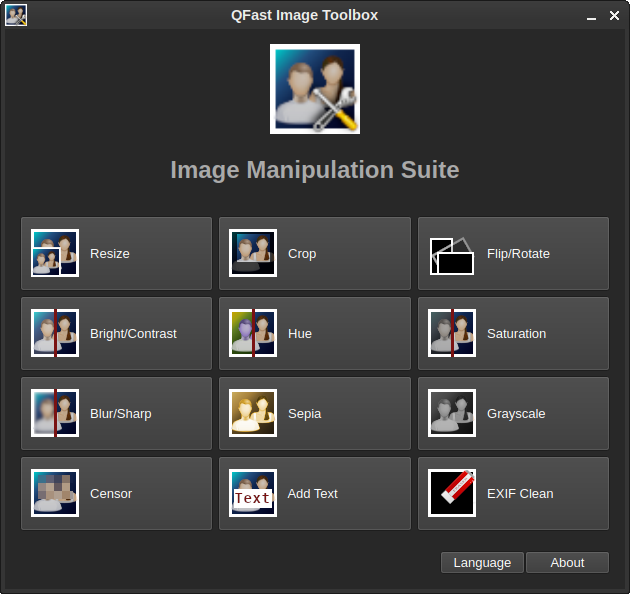Launch the Censor tool by its label
The width and height of the screenshot is (630, 594).
pyautogui.click(x=111, y=494)
